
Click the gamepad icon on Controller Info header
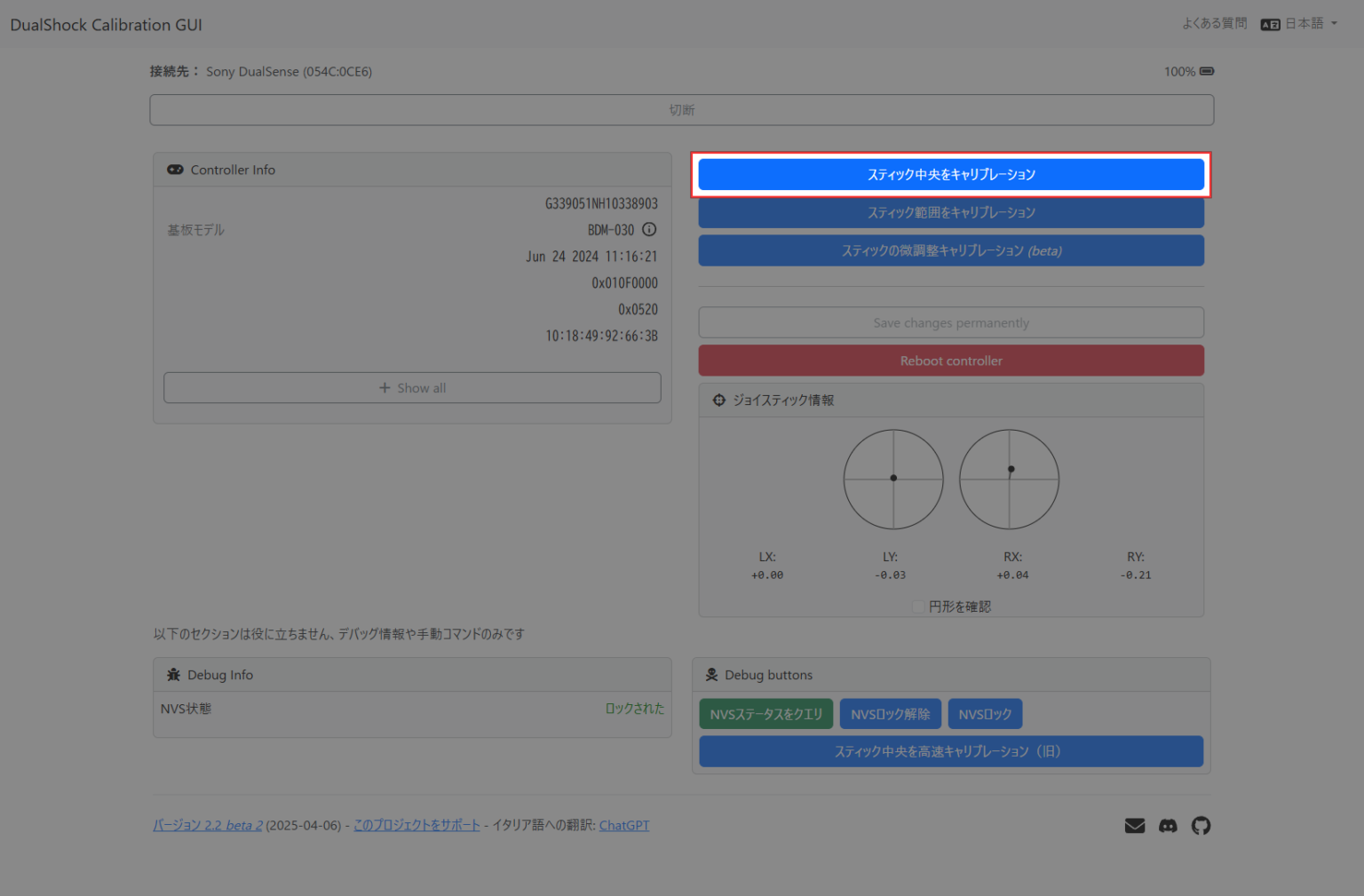[175, 169]
